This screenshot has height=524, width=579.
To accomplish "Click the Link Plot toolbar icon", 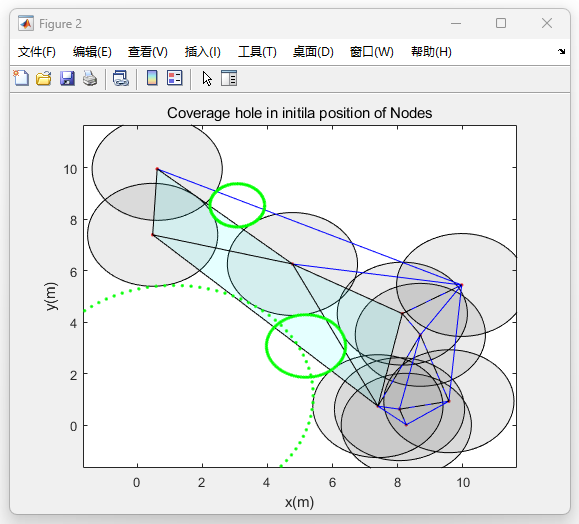I will [121, 78].
